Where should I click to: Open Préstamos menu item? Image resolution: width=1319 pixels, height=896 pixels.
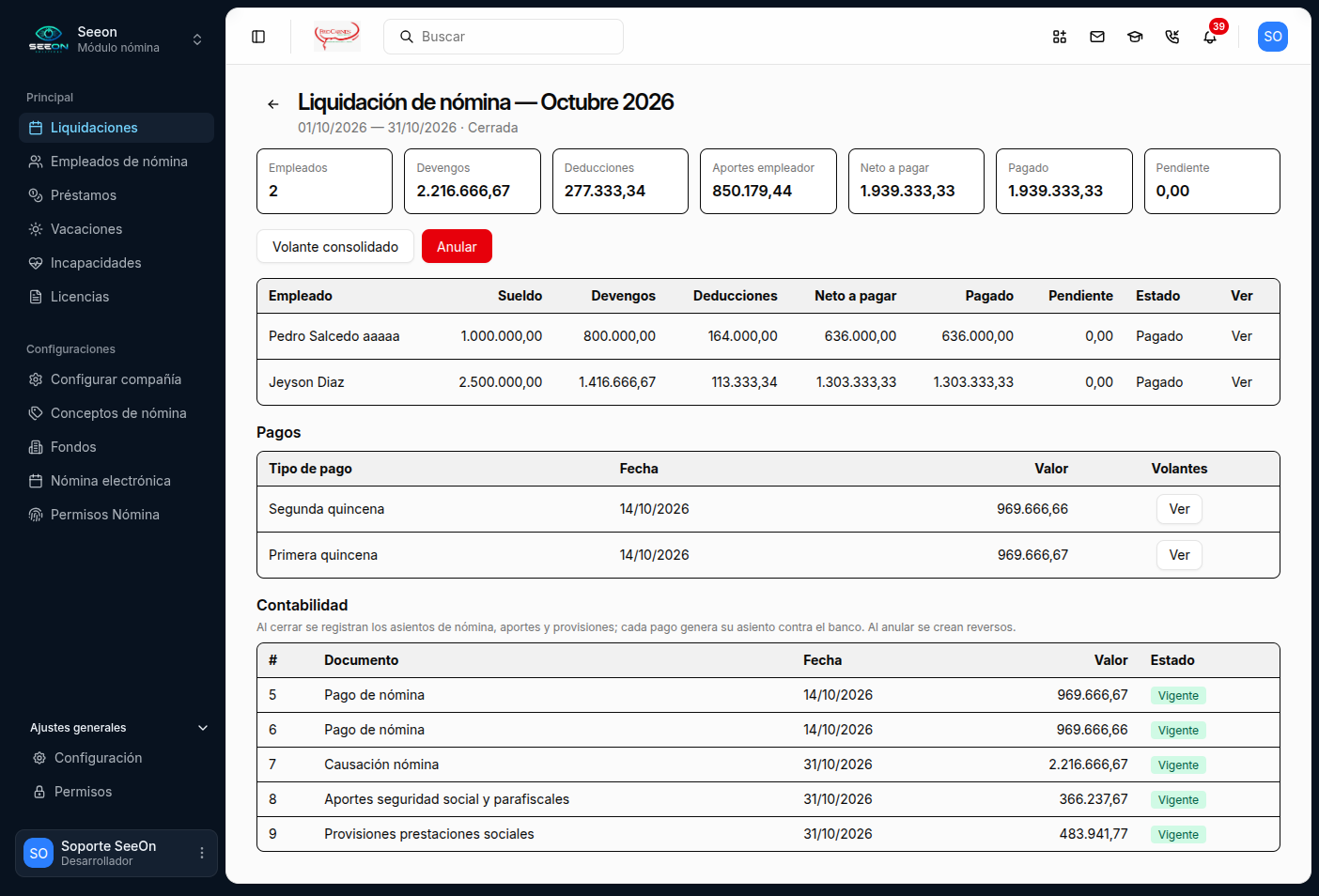pos(116,195)
